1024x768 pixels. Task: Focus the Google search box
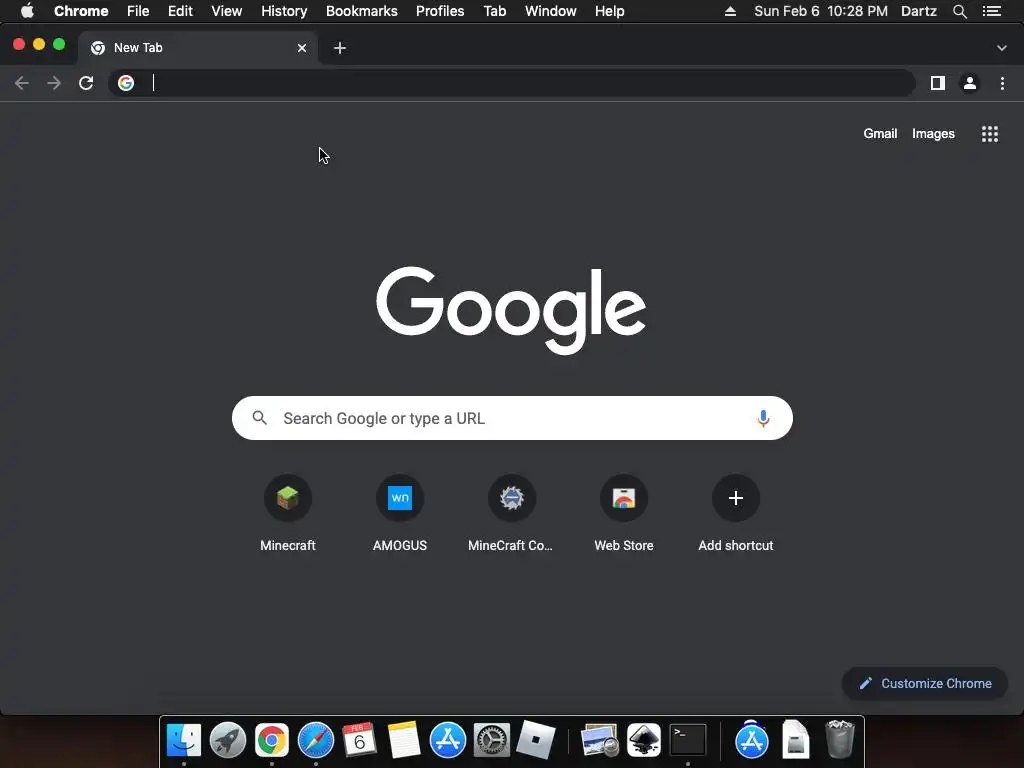coord(512,418)
